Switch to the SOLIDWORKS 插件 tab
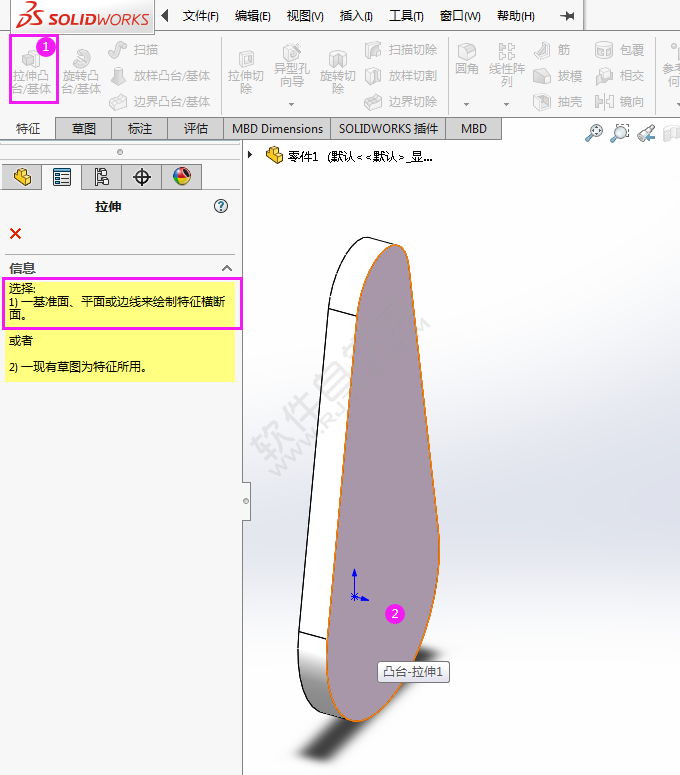 [388, 129]
